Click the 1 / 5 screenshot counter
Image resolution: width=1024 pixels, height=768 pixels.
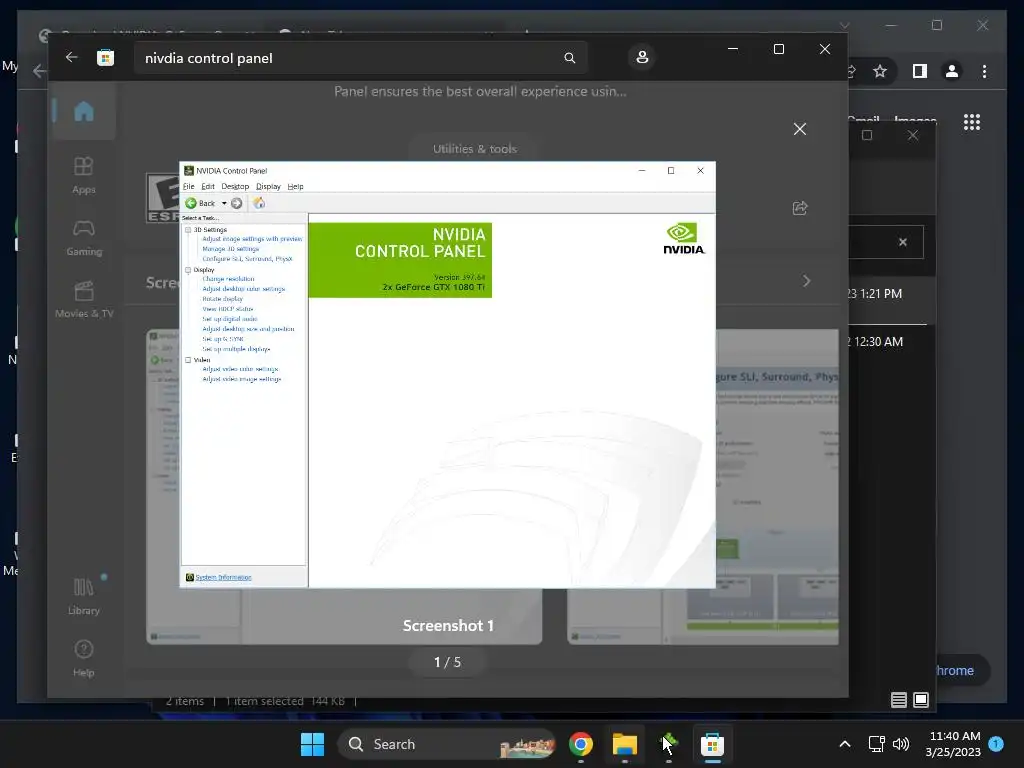[x=447, y=662]
